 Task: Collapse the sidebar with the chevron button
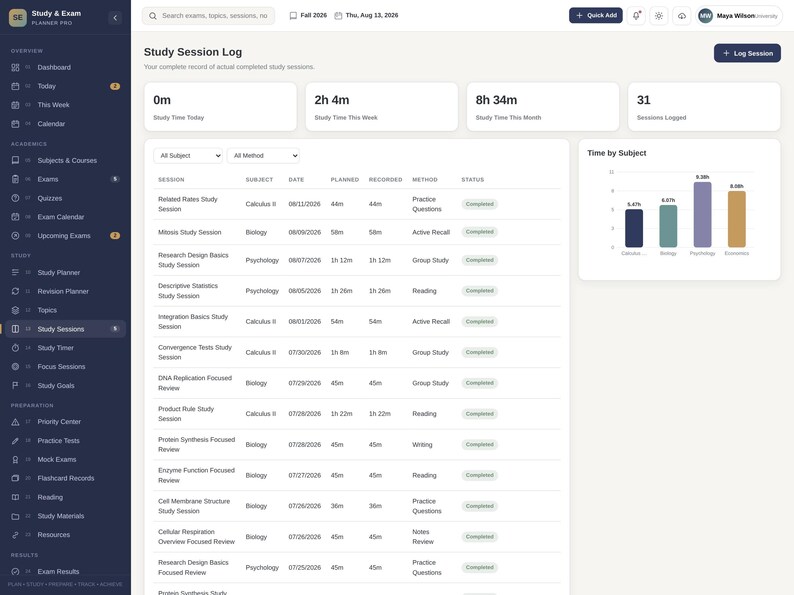click(x=115, y=18)
